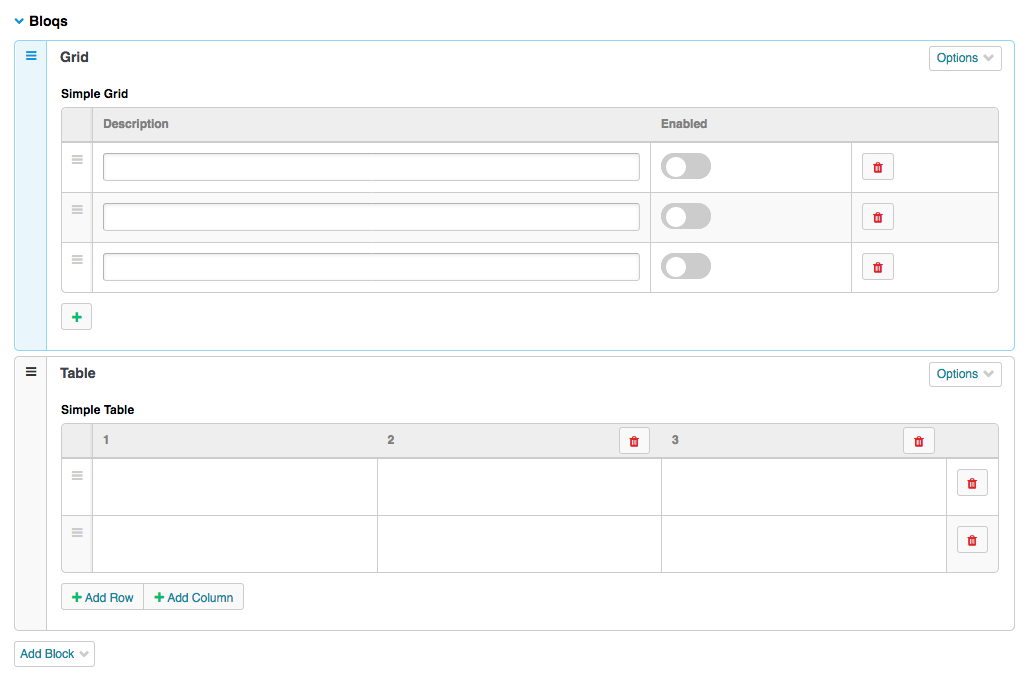Click third grid row reorder handle

(x=77, y=259)
